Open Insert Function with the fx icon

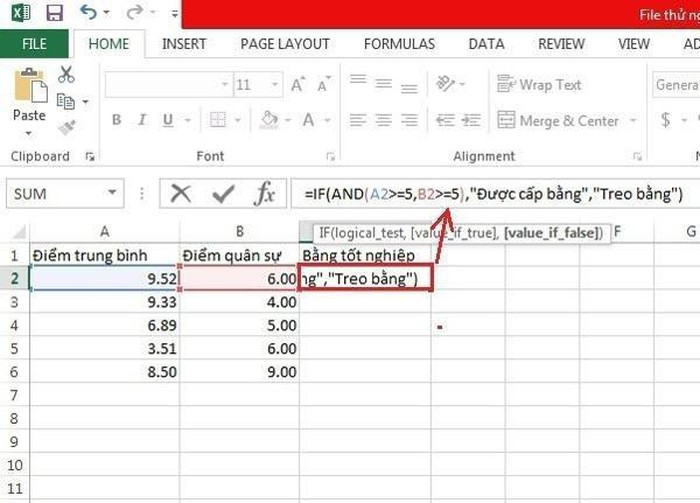(264, 193)
